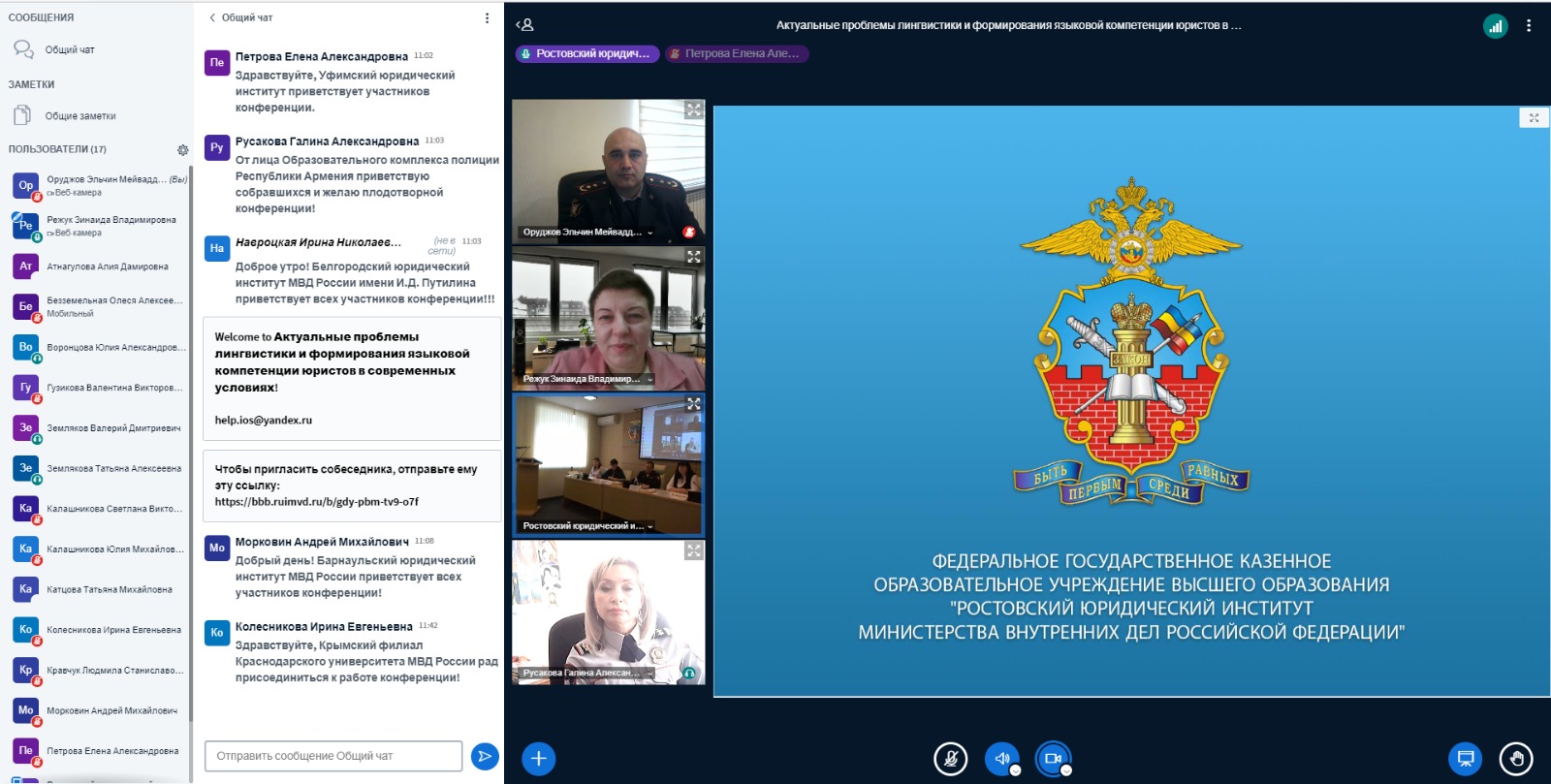Click Петрова chat avatar Пе at 11:02
Viewport: 1551px width, 784px height.
pyautogui.click(x=217, y=63)
